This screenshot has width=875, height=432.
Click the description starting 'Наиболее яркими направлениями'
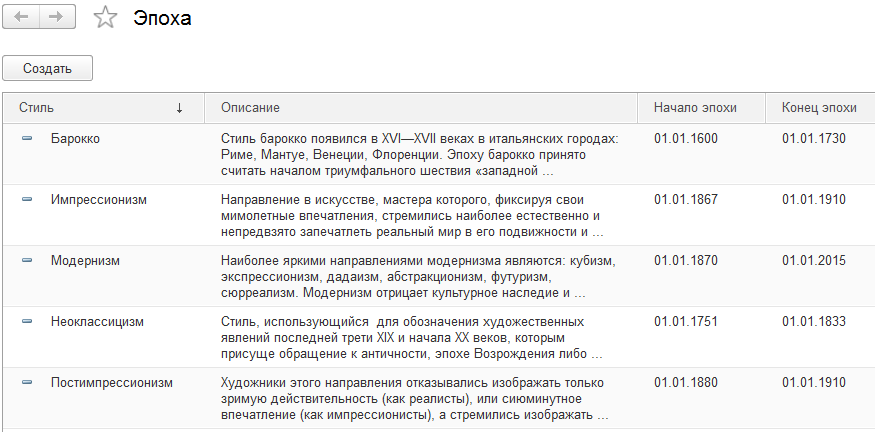418,276
